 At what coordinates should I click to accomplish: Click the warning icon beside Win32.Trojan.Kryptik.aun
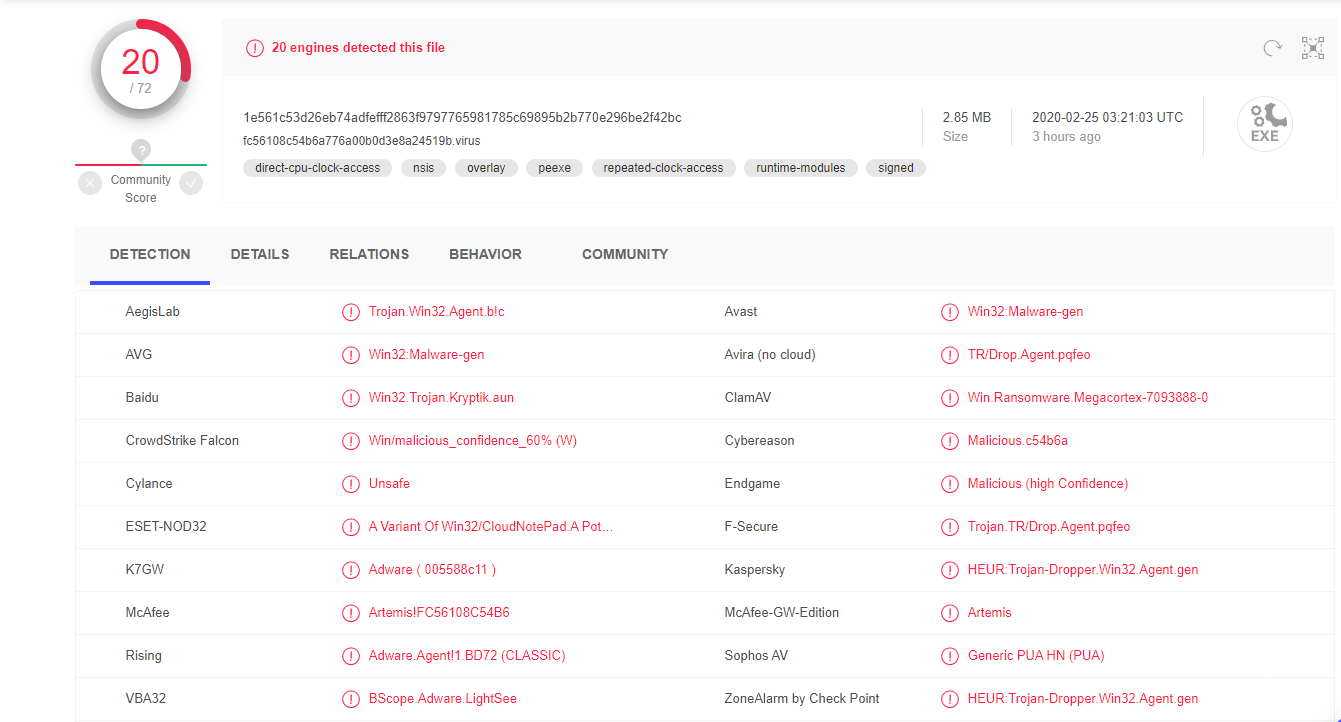click(x=351, y=398)
